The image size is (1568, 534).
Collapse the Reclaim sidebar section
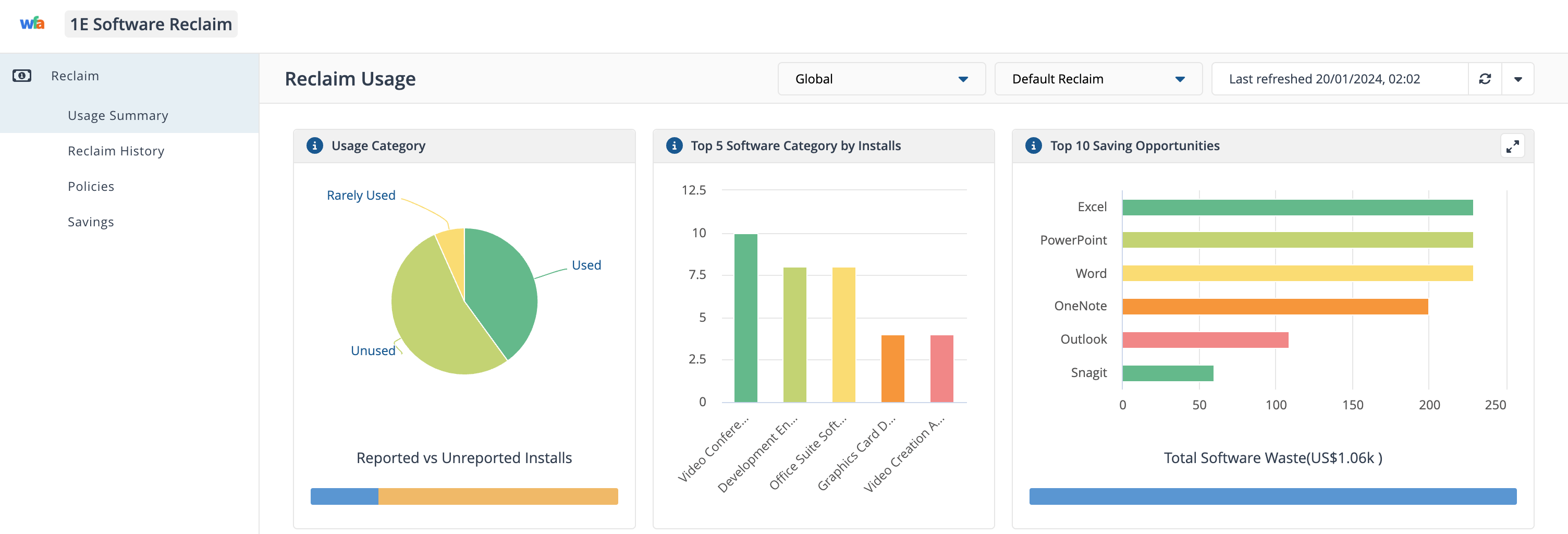point(129,76)
